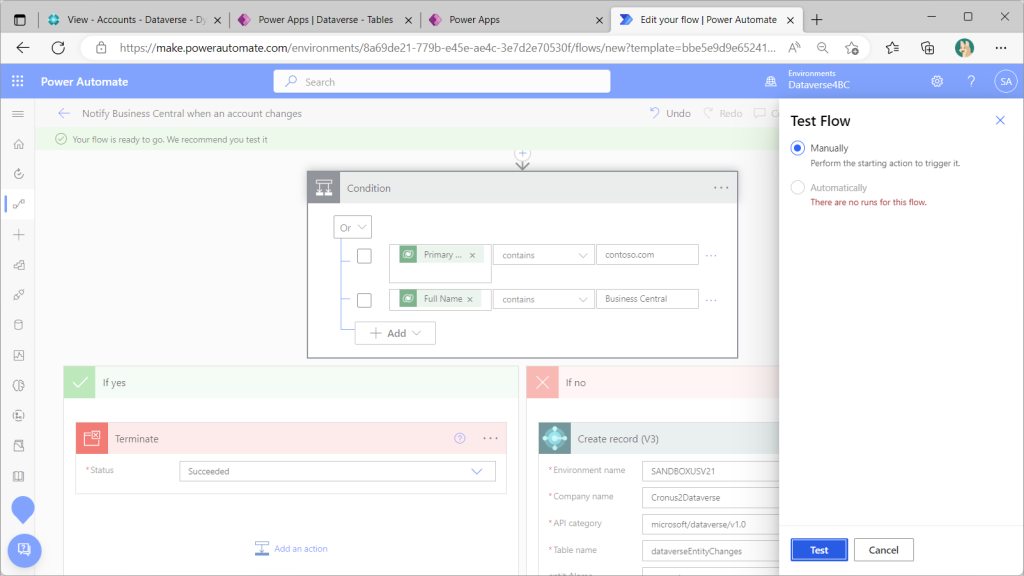Click Add an action link

pyautogui.click(x=291, y=549)
